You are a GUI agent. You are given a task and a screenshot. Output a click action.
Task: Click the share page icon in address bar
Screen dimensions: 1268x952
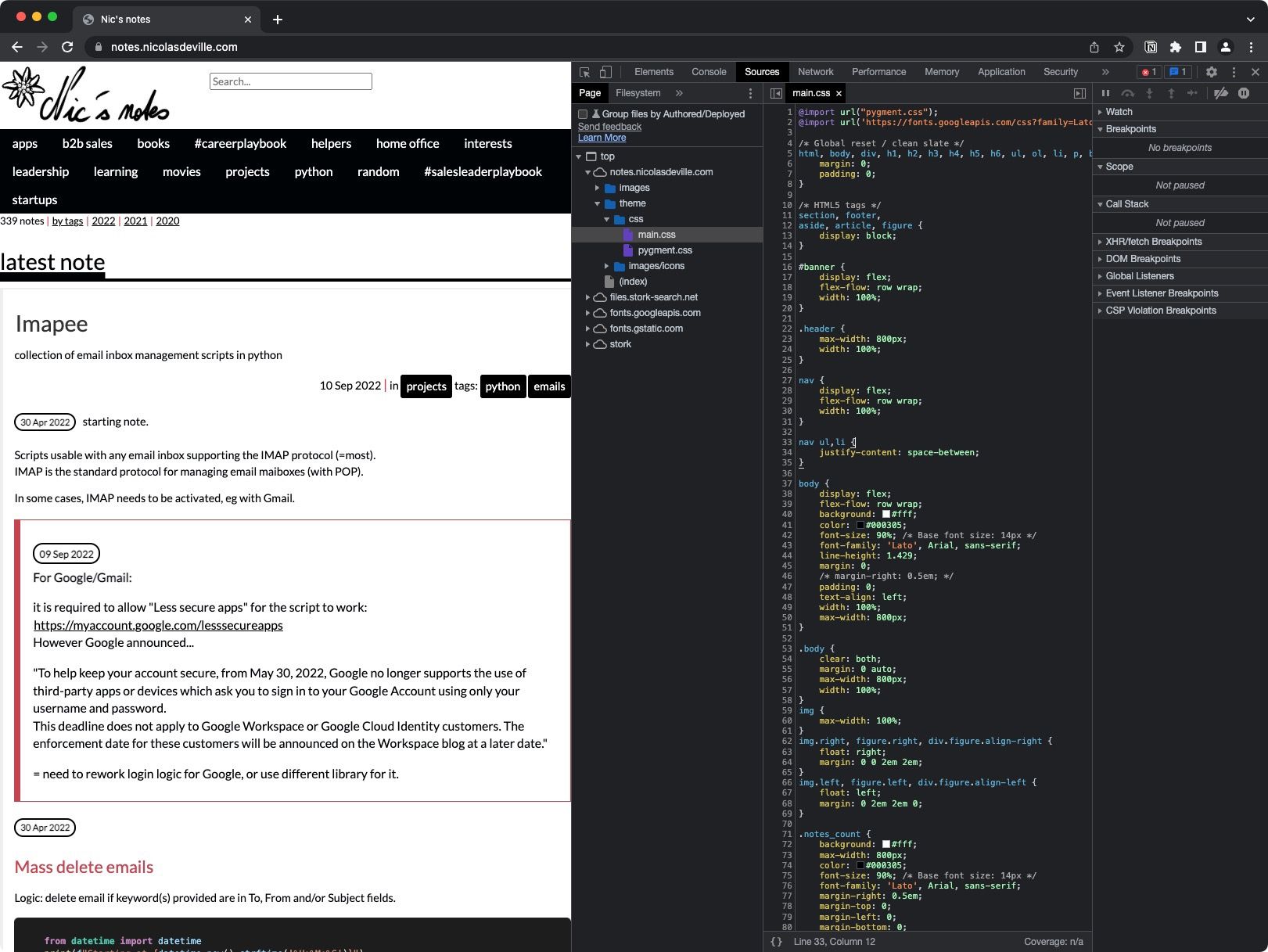pyautogui.click(x=1094, y=47)
